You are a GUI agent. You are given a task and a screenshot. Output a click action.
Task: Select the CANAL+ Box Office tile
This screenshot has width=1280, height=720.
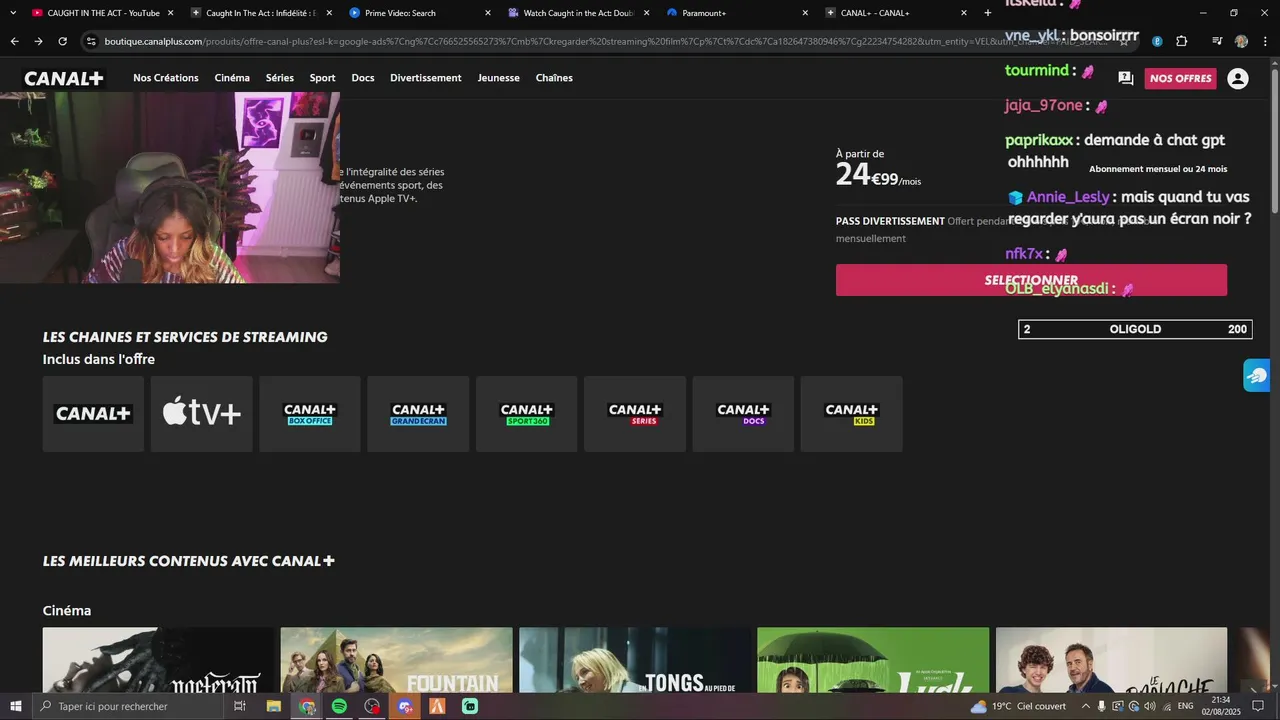(x=310, y=414)
